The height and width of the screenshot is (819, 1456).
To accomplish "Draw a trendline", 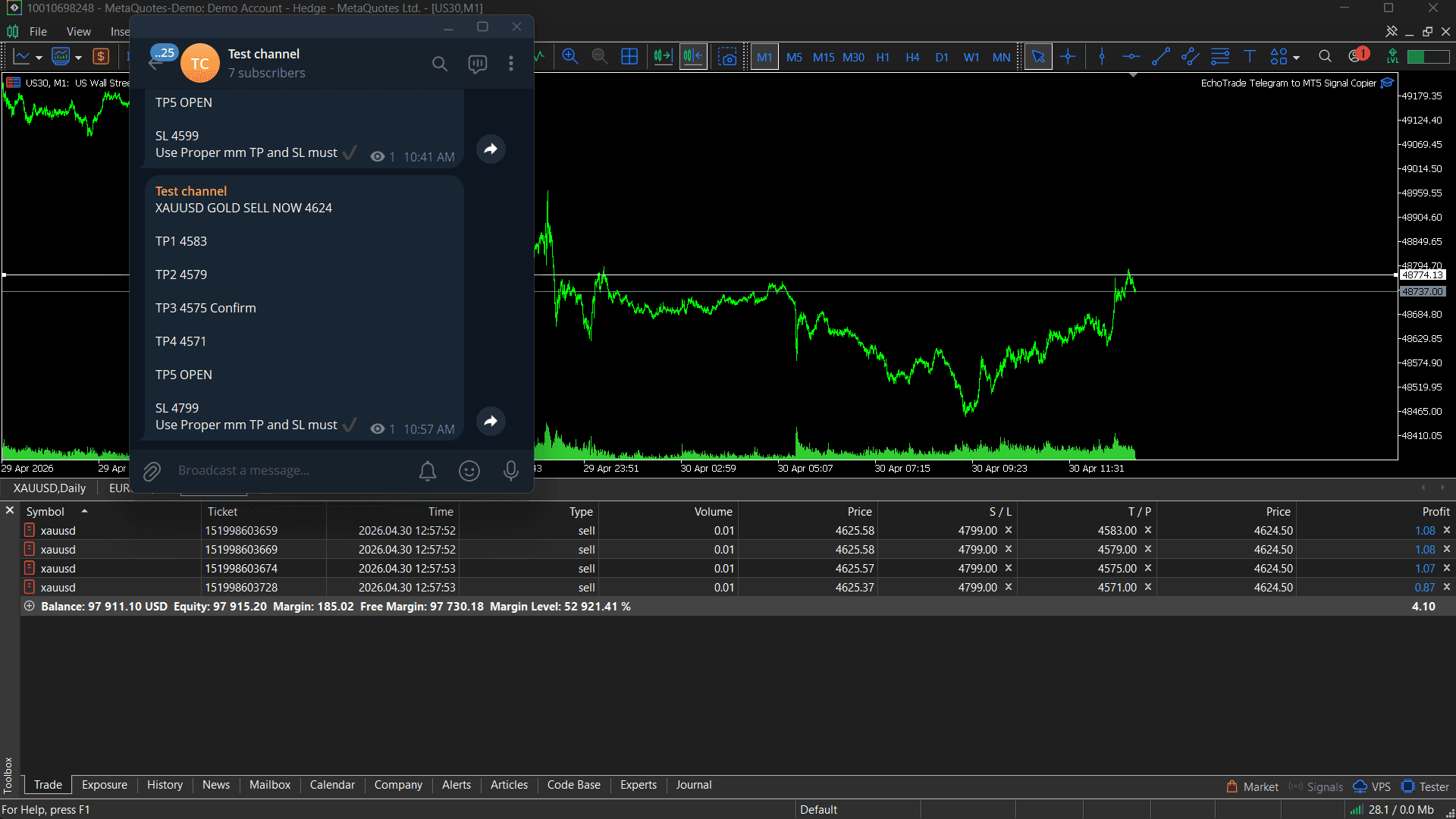I will click(1160, 57).
